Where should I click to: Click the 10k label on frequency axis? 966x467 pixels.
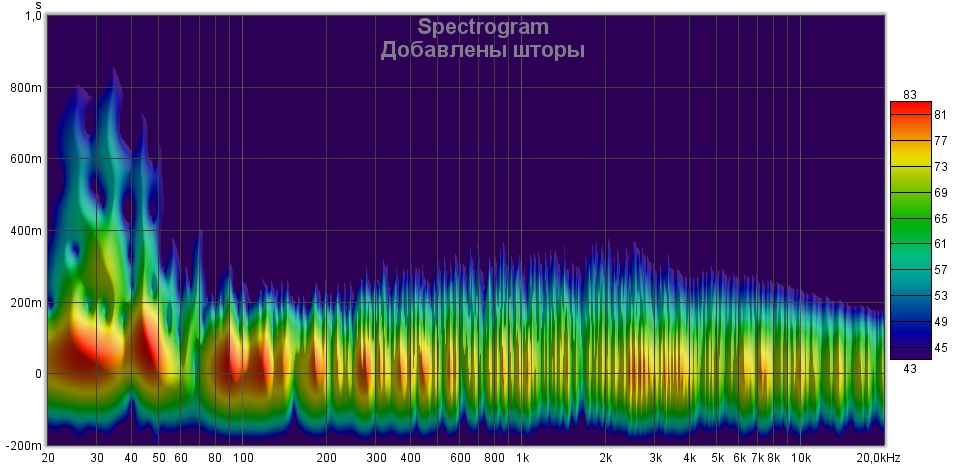coord(801,458)
